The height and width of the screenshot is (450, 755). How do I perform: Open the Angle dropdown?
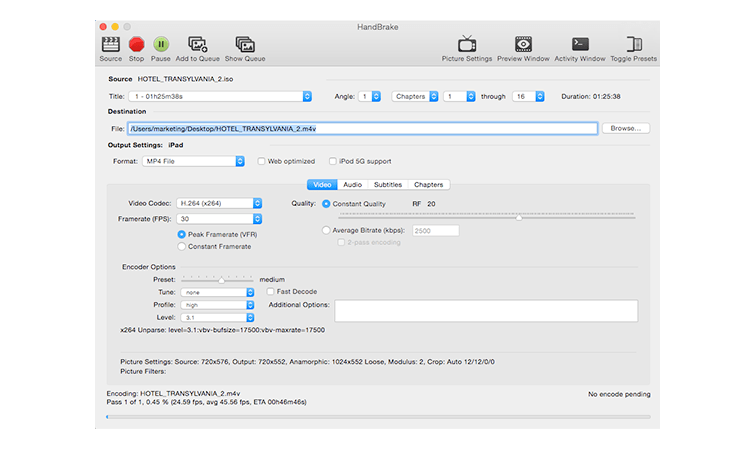tap(369, 96)
